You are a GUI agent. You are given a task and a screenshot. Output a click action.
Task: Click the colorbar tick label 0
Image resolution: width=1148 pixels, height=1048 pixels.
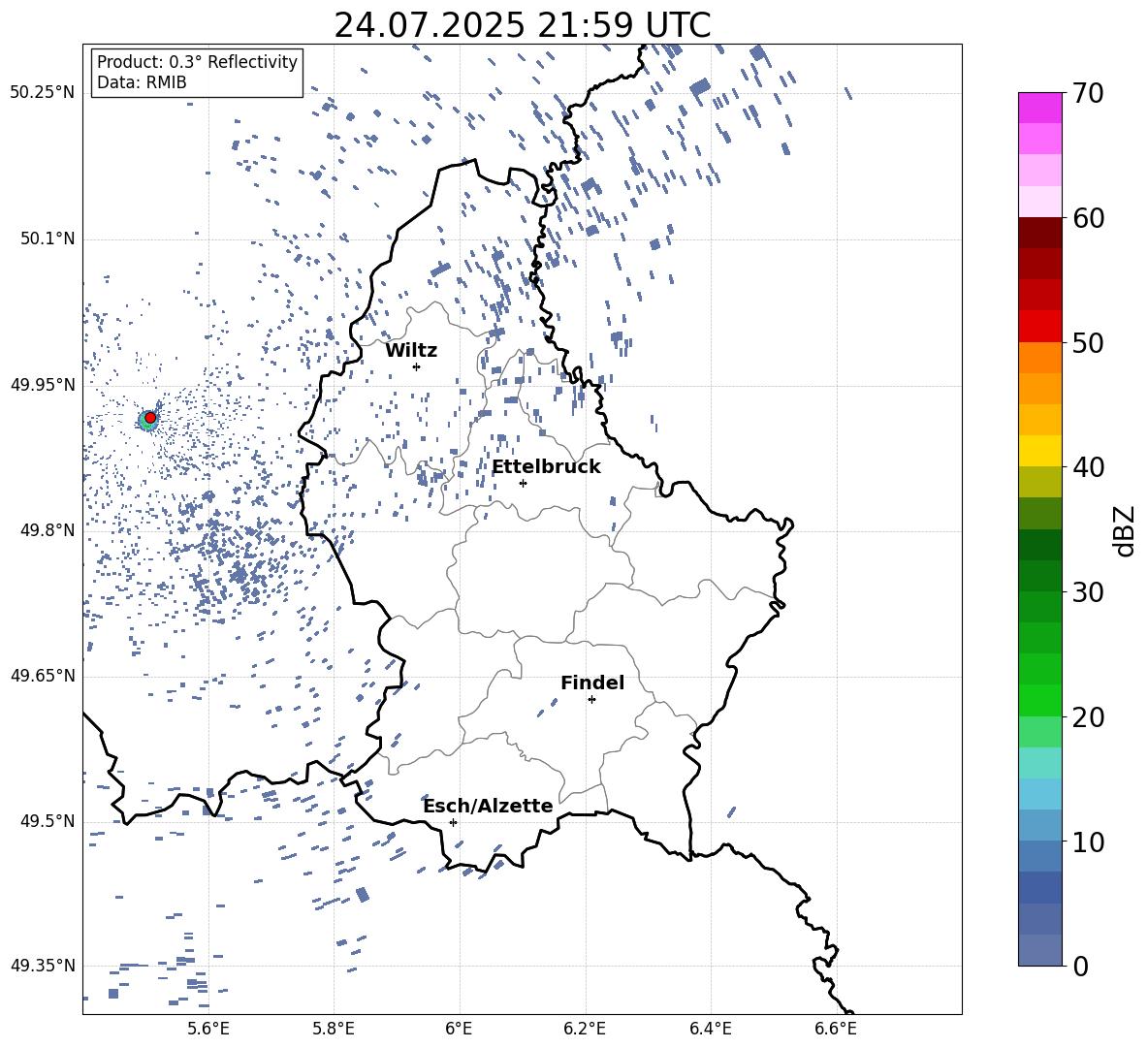coord(1080,966)
